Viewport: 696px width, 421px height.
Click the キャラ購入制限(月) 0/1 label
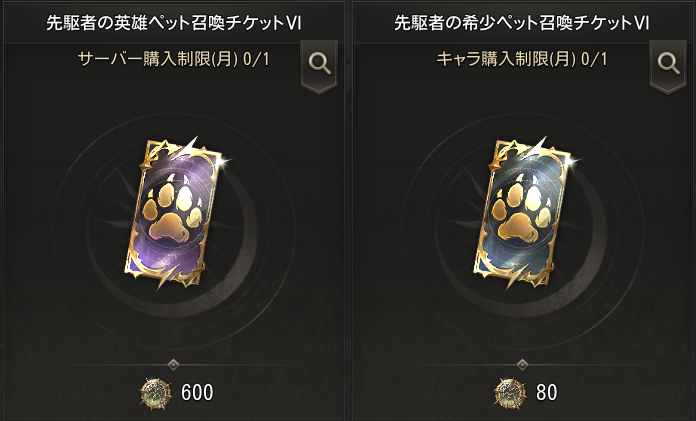pos(522,59)
